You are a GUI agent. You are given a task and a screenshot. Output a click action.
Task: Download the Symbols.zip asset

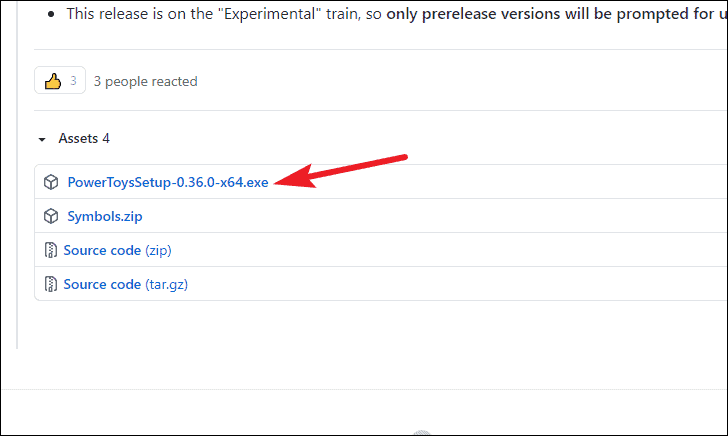pos(106,216)
